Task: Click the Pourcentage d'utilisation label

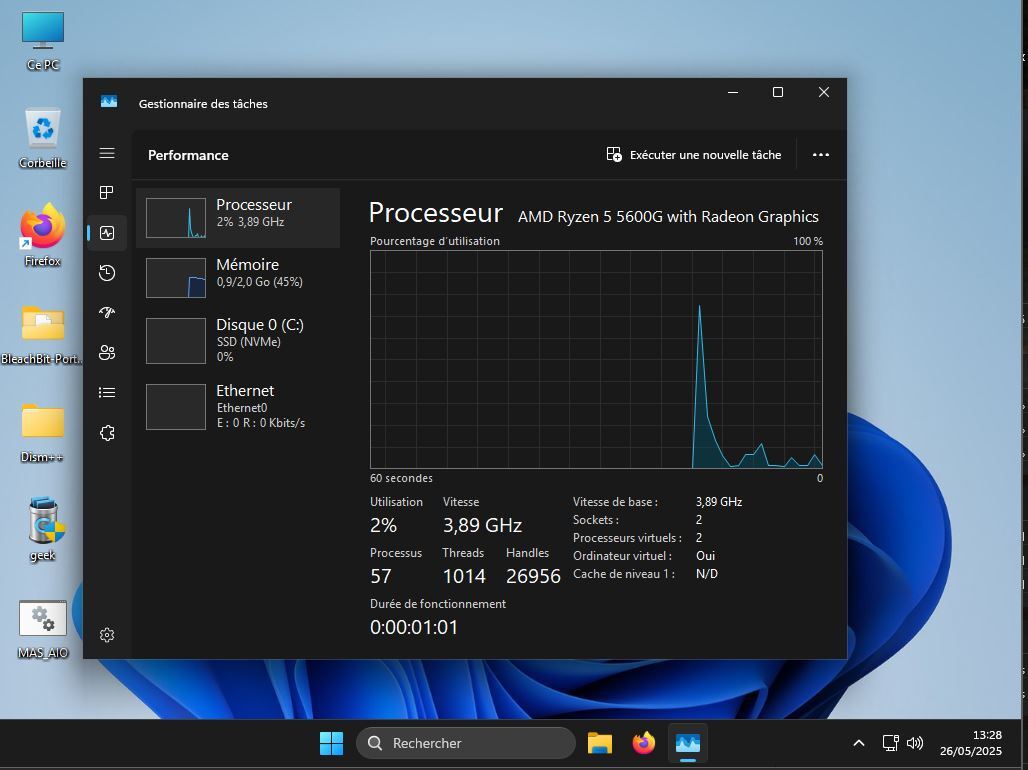Action: [435, 241]
